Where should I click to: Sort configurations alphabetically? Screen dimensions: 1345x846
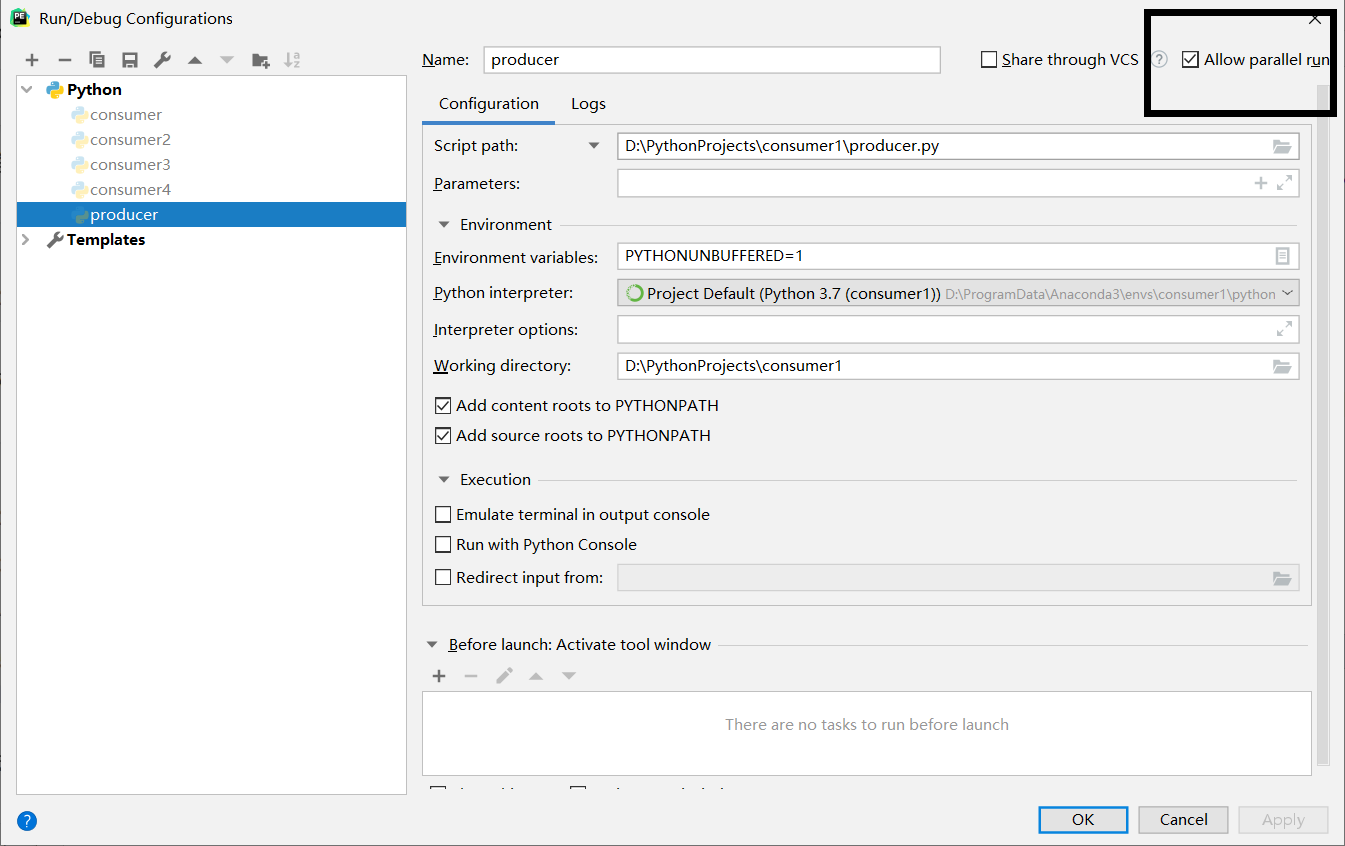click(x=292, y=59)
